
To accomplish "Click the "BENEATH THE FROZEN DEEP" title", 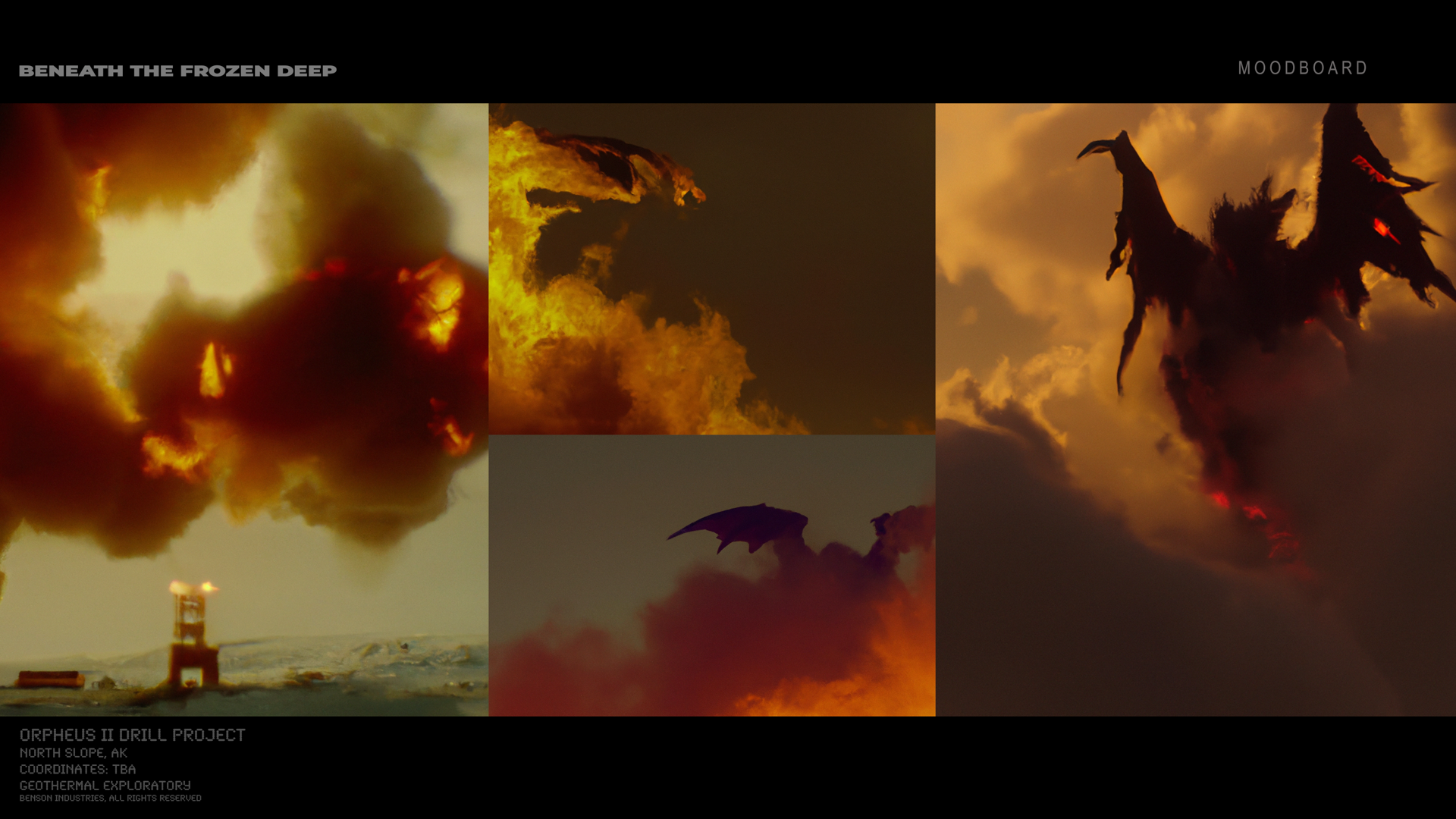I will tap(177, 71).
